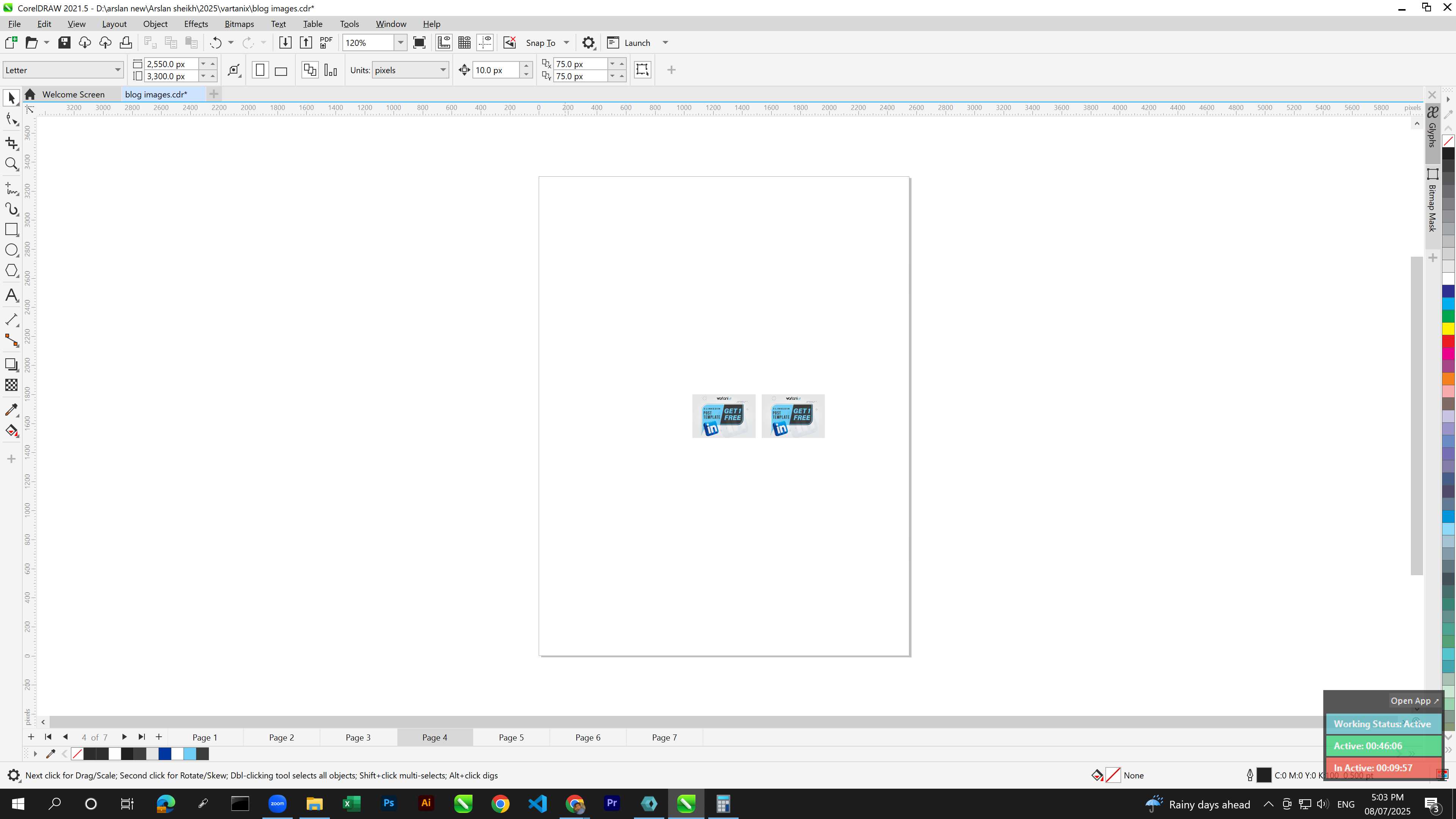This screenshot has width=1456, height=819.
Task: Click the Full-screen preview icon
Action: pyautogui.click(x=419, y=42)
